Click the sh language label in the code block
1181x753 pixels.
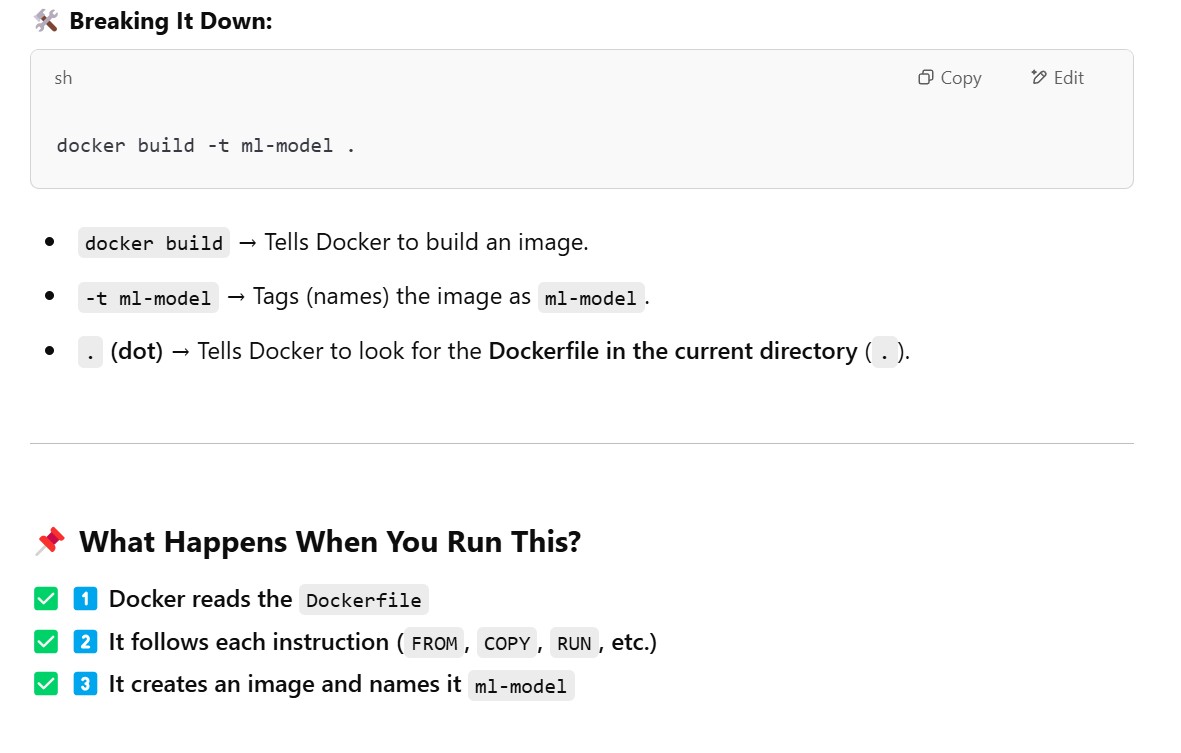[x=63, y=78]
